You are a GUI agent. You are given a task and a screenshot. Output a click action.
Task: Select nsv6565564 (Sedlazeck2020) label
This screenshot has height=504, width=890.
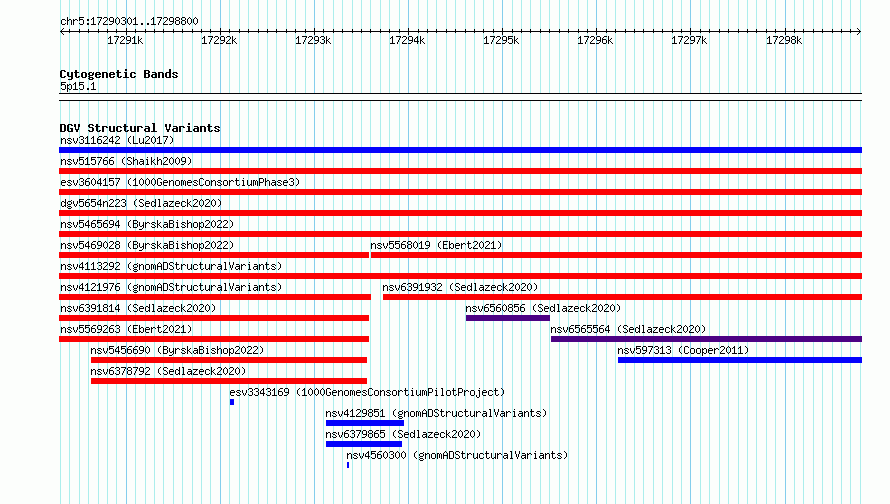pos(628,329)
